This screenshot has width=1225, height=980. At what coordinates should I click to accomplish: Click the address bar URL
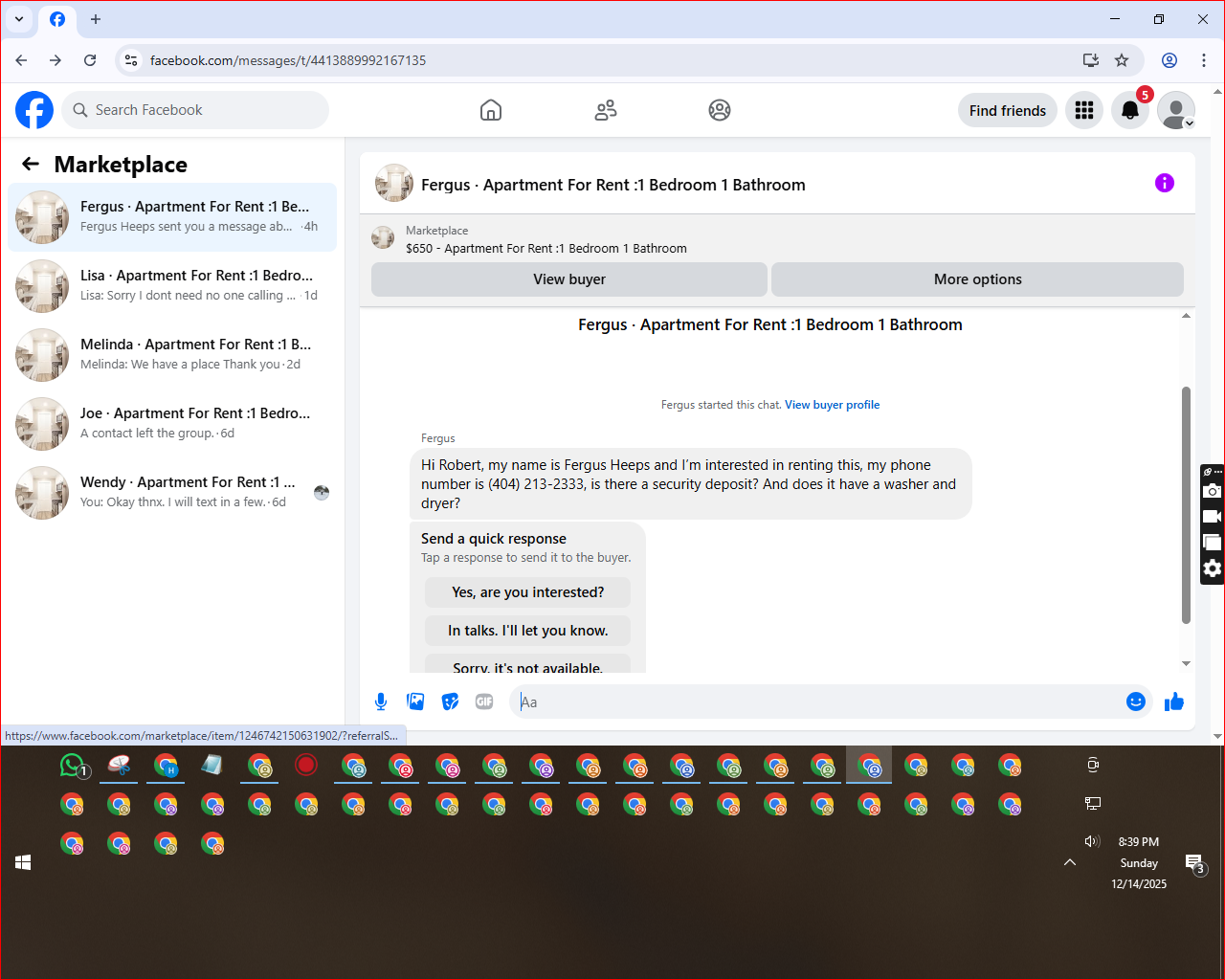[288, 60]
